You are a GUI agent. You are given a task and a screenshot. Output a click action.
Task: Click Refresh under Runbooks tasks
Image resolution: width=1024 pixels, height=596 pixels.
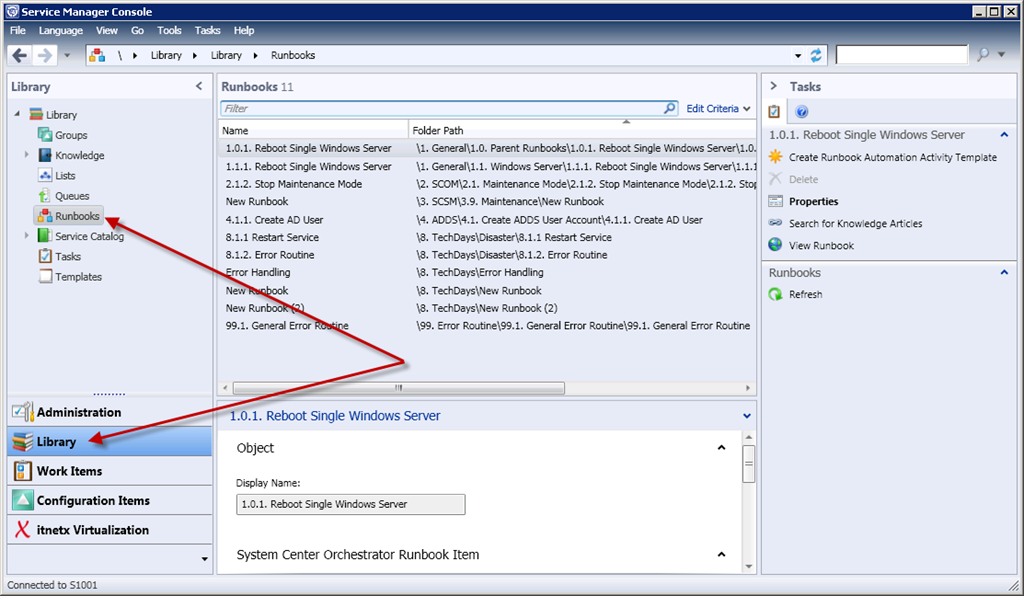[805, 294]
